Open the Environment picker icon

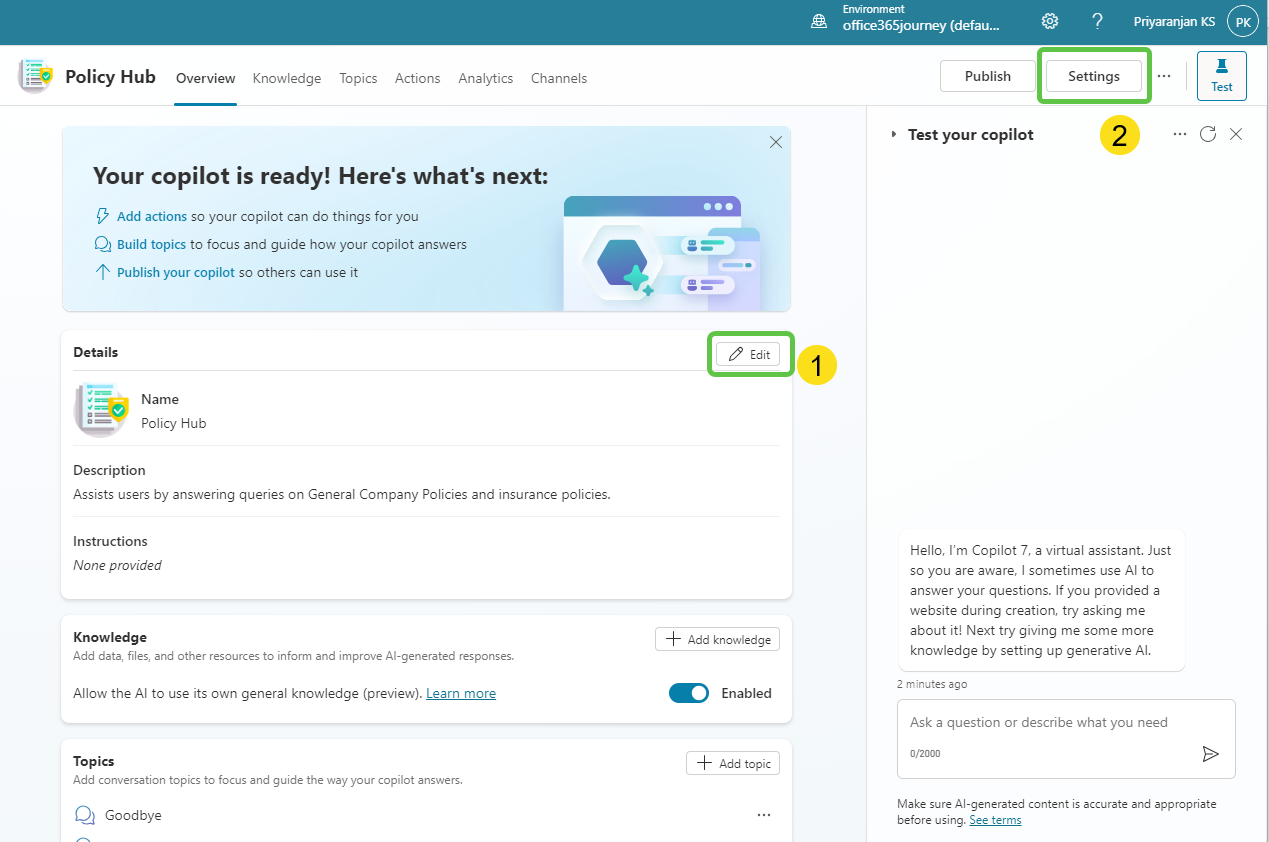coord(819,21)
